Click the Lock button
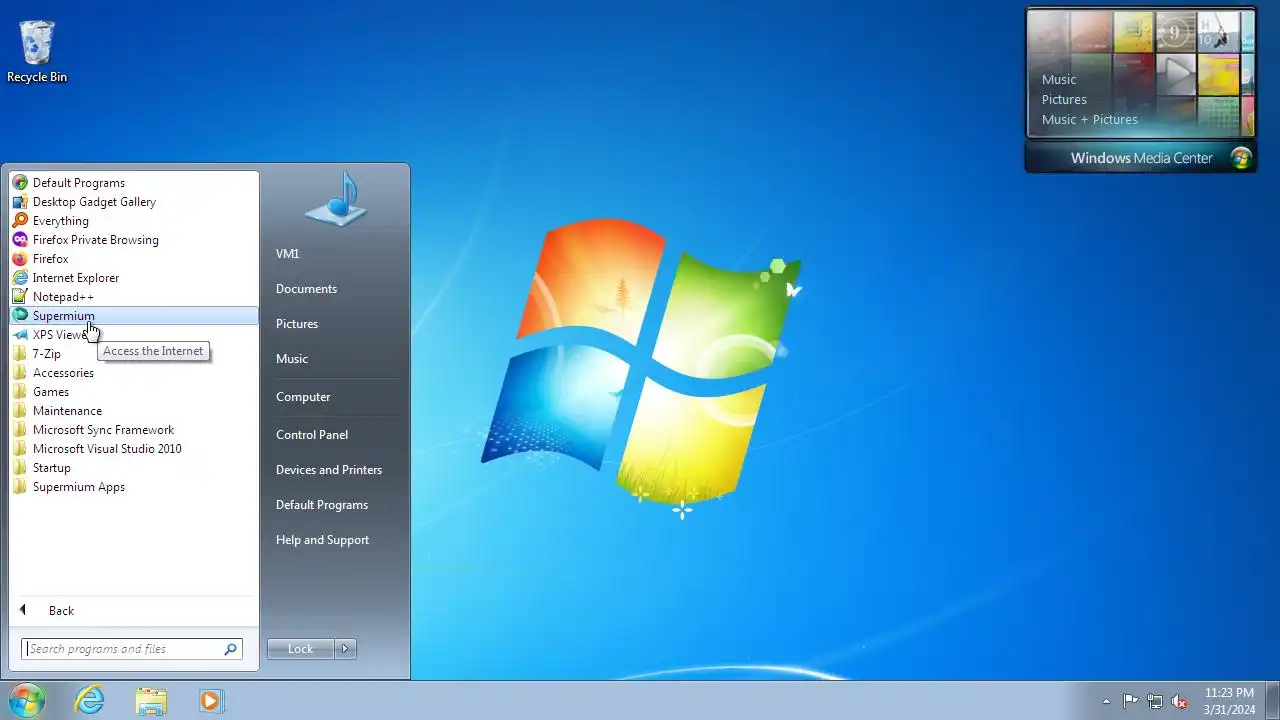 tap(301, 649)
